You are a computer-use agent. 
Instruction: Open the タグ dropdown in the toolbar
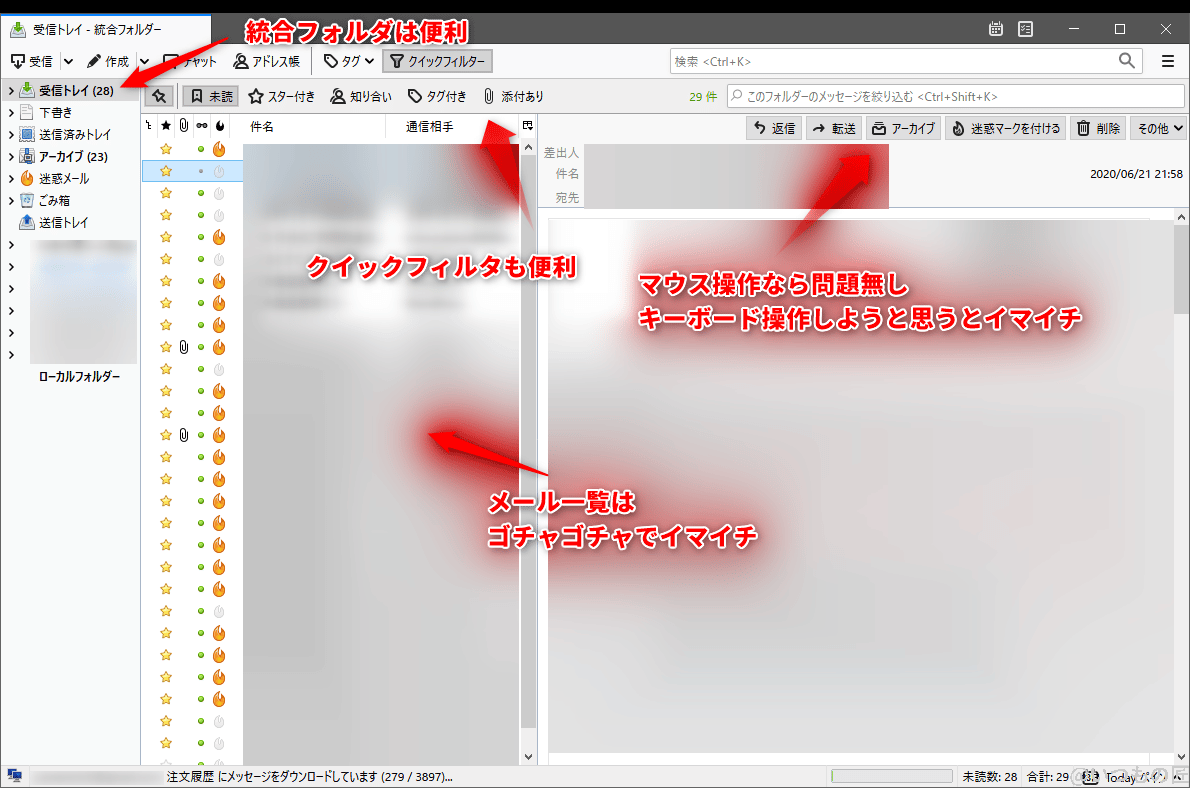point(347,61)
